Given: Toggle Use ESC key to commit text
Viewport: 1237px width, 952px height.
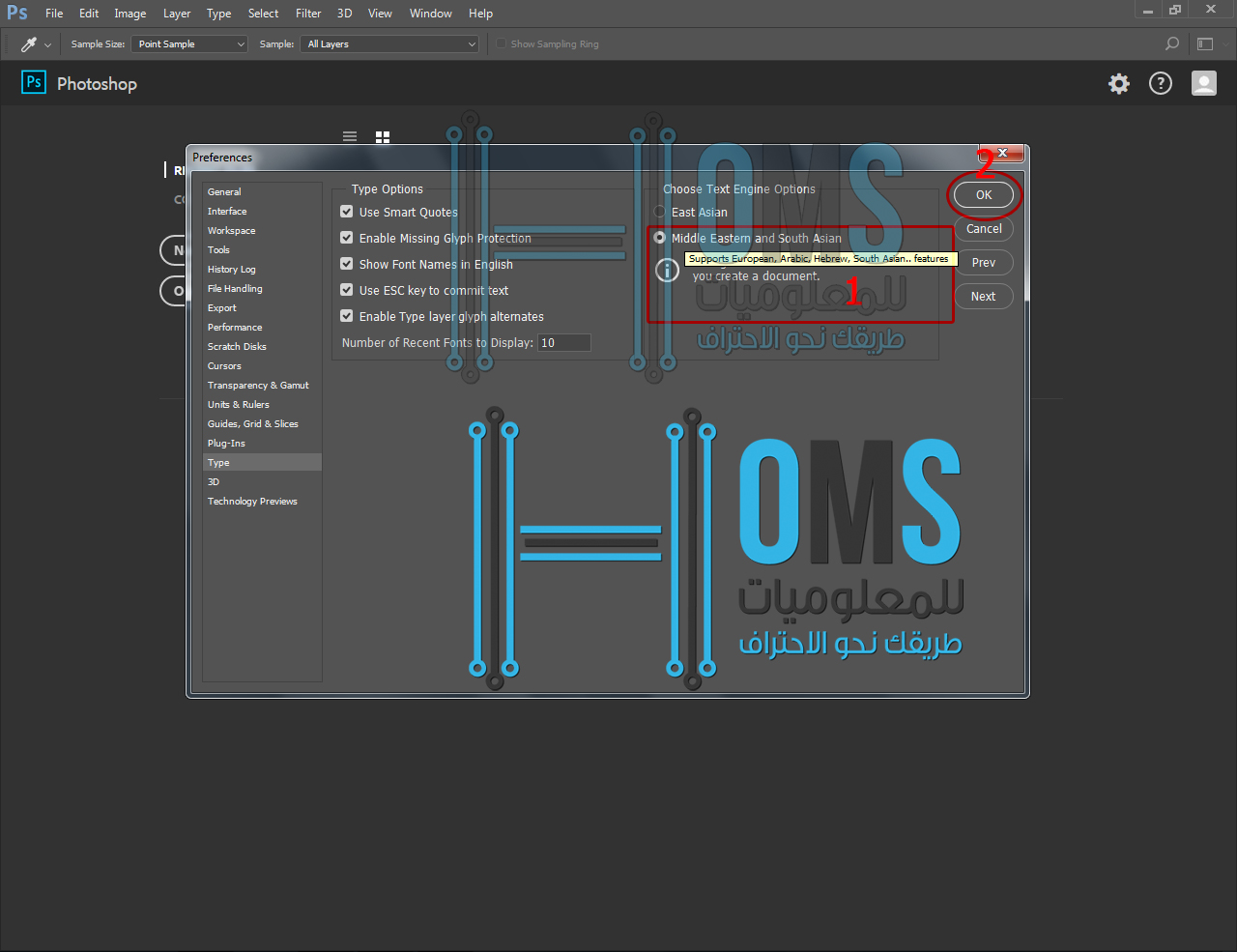Looking at the screenshot, I should tap(347, 290).
